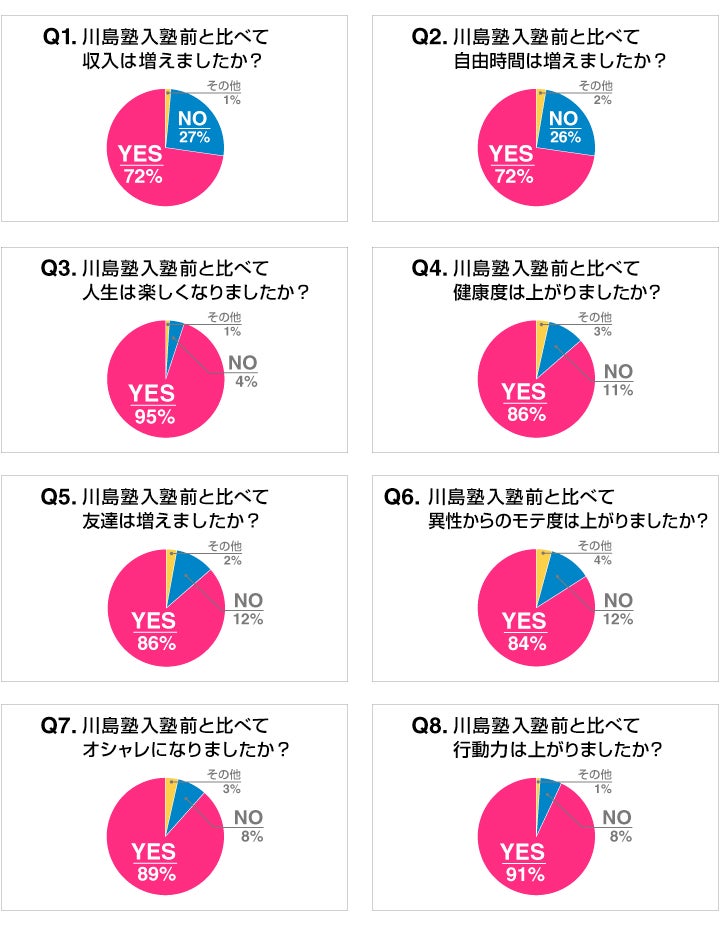Click the Q8 question title about 行動力
Image resolution: width=720 pixels, height=928 pixels.
pyautogui.click(x=537, y=737)
